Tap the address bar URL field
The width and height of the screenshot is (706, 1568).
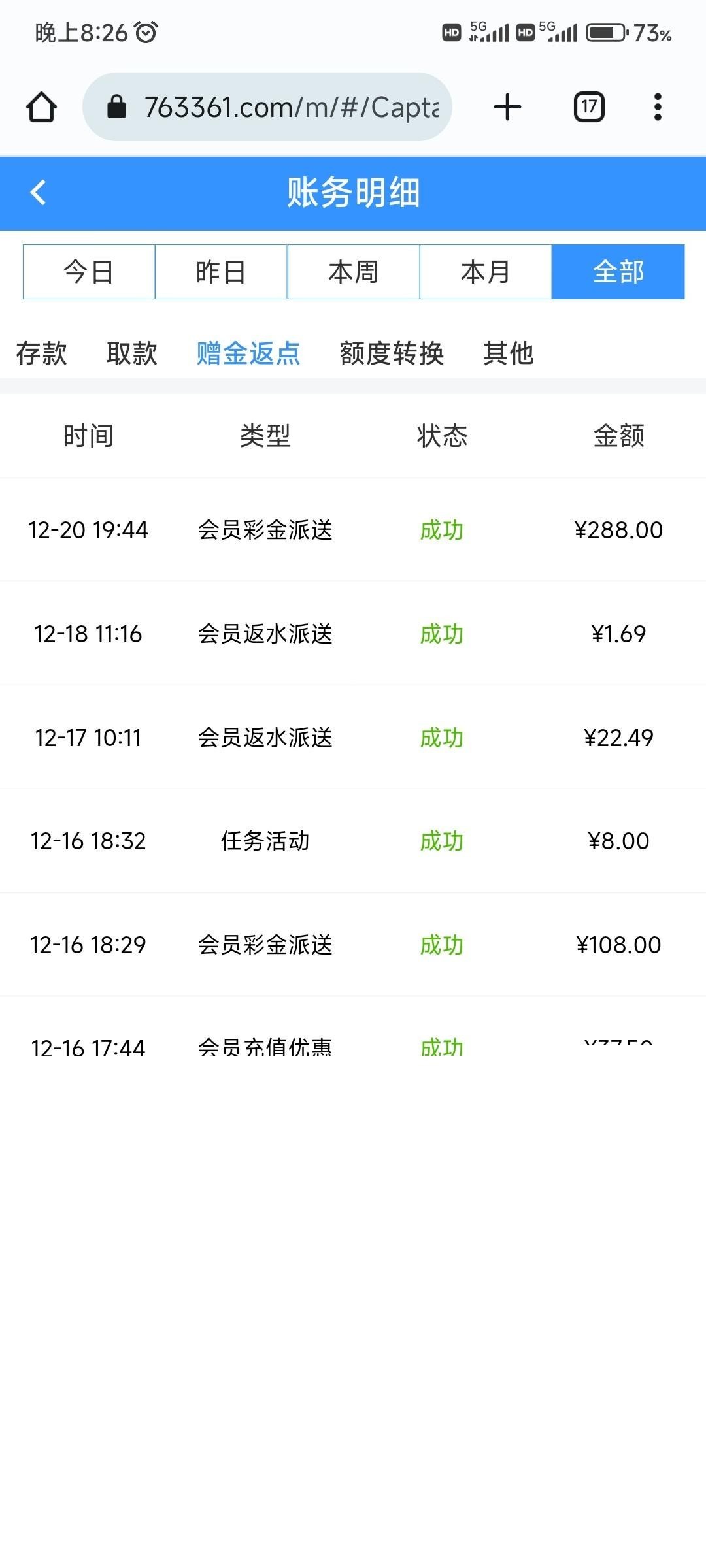[291, 107]
